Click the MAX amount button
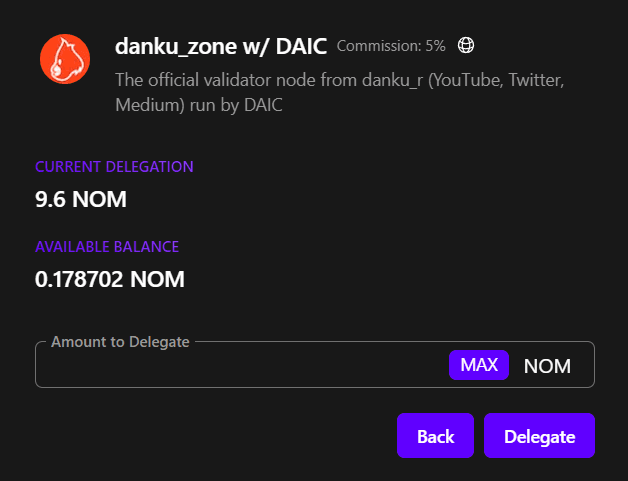This screenshot has height=481, width=628. coord(479,365)
